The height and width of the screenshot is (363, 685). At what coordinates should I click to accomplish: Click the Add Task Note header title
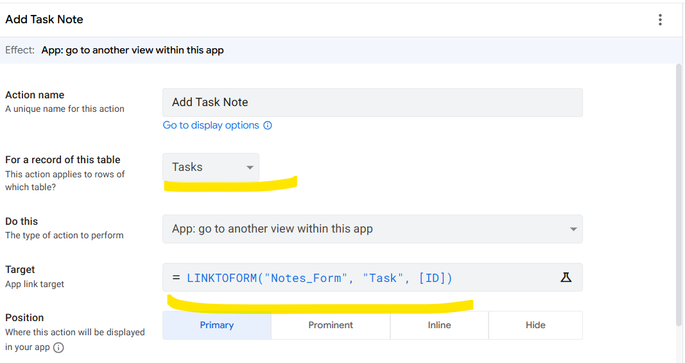44,19
